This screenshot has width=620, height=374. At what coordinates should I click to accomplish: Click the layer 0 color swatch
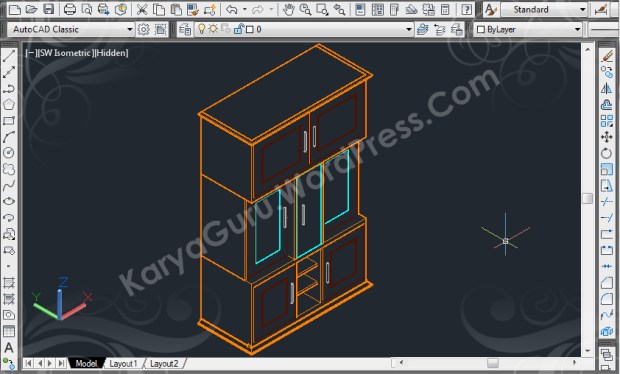[250, 29]
